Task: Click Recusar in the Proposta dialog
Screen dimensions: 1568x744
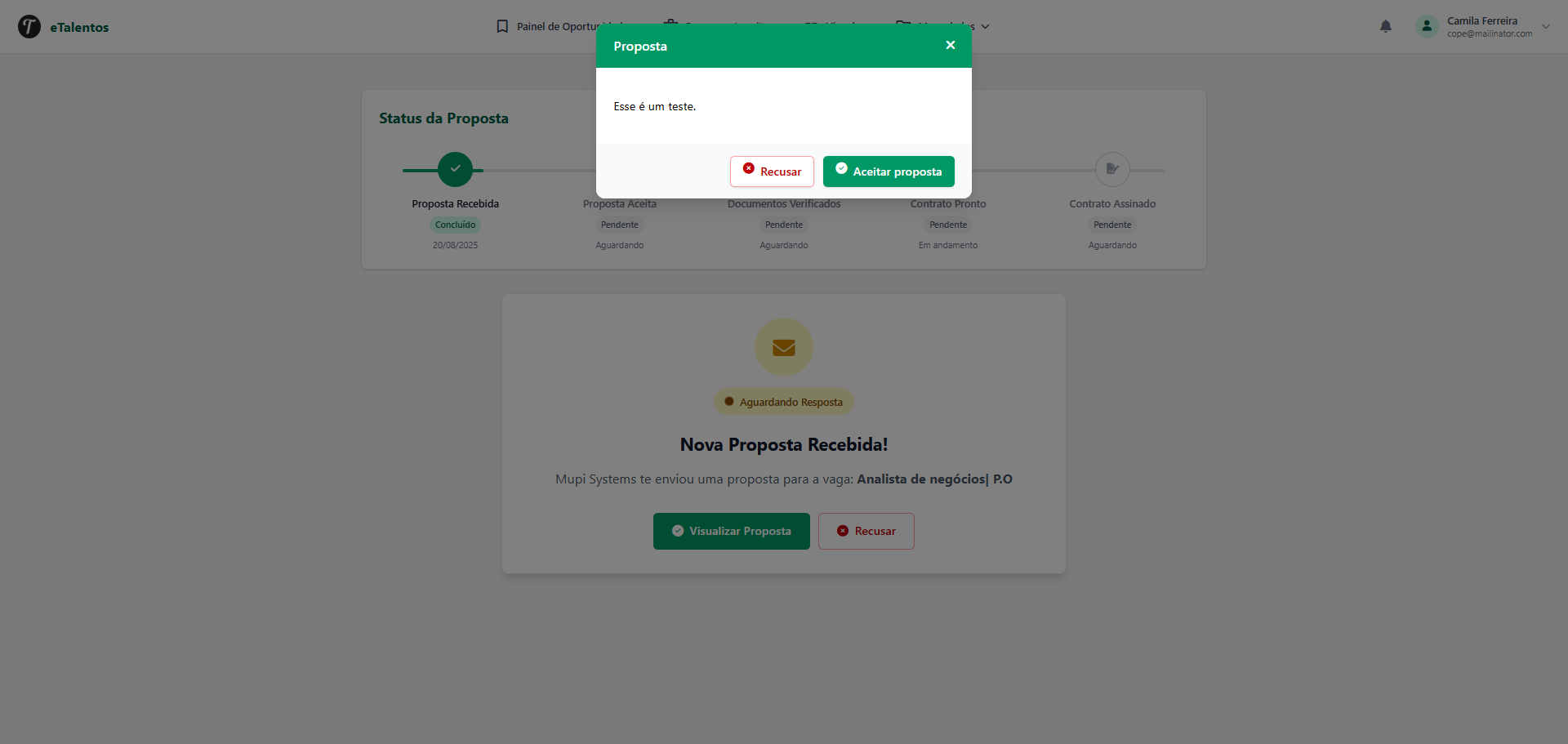Action: [772, 172]
